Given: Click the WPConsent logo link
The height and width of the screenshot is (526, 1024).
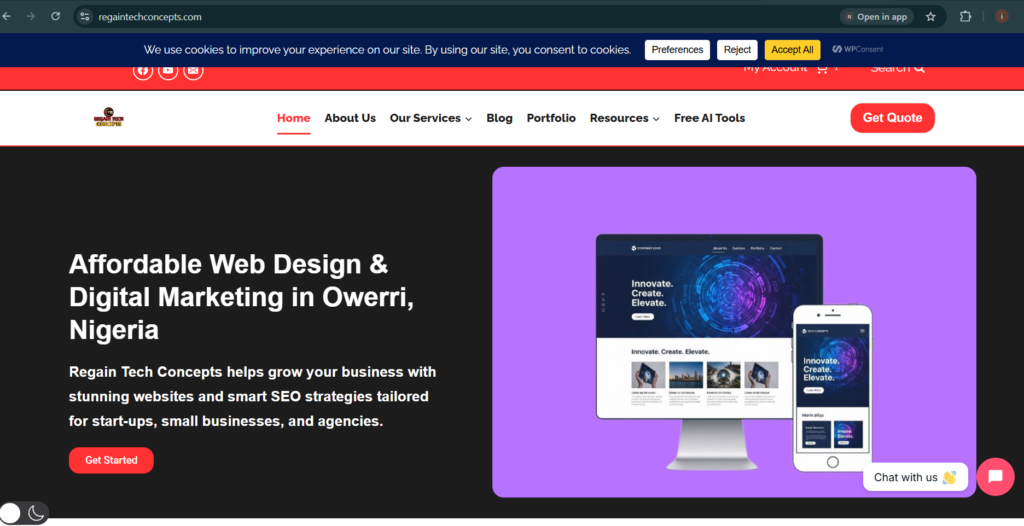Looking at the screenshot, I should [857, 49].
